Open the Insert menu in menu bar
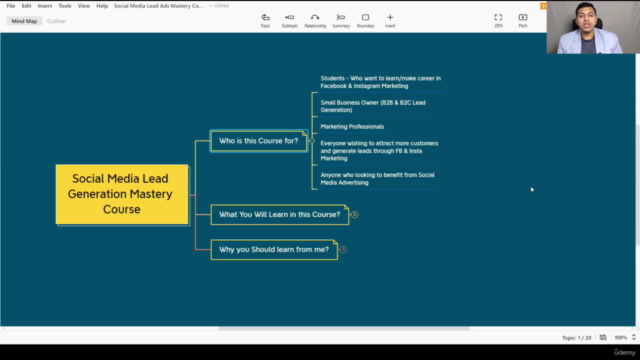Screen dimensions: 640x360 point(45,6)
